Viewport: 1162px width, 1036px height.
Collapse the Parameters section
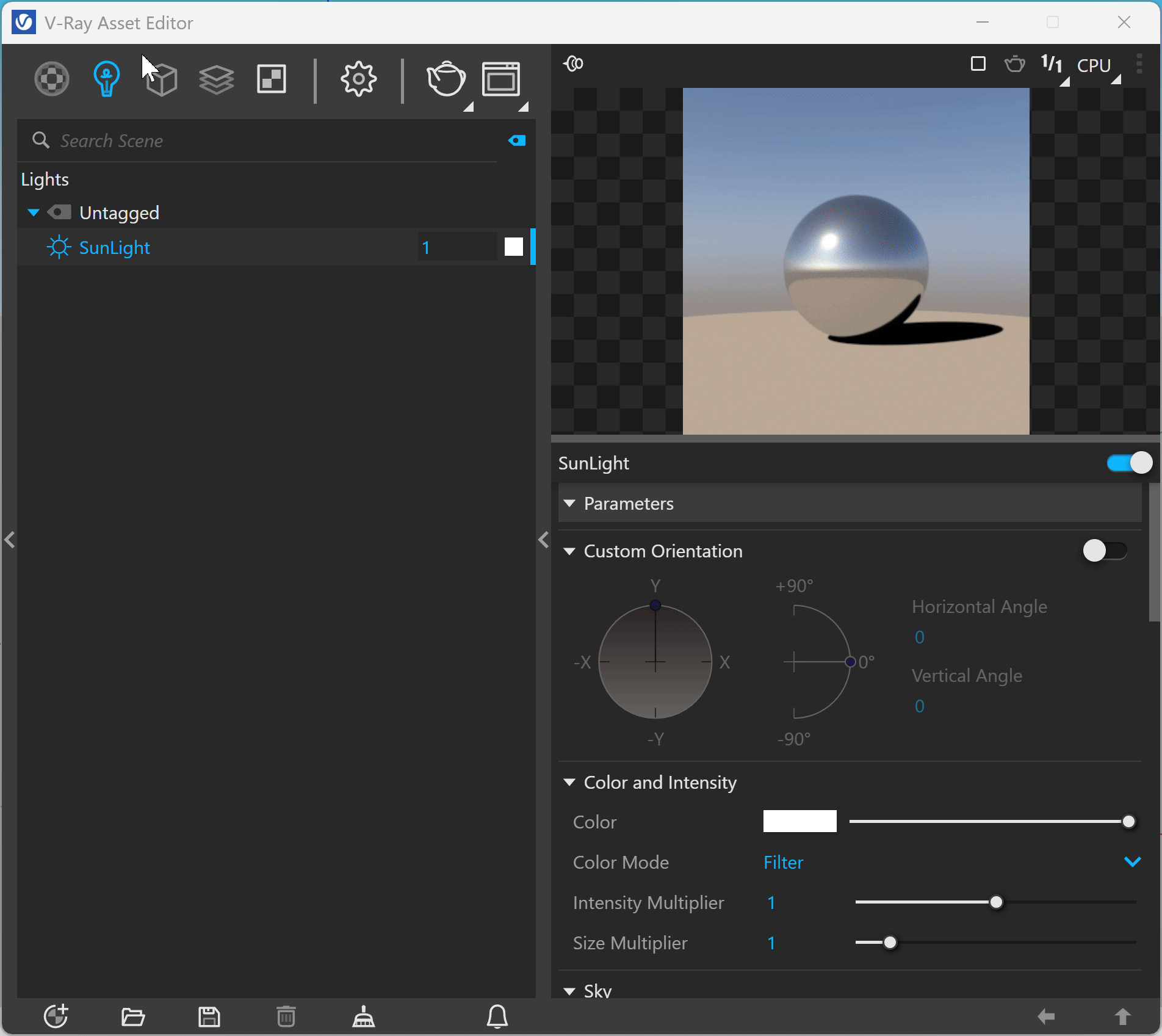569,504
